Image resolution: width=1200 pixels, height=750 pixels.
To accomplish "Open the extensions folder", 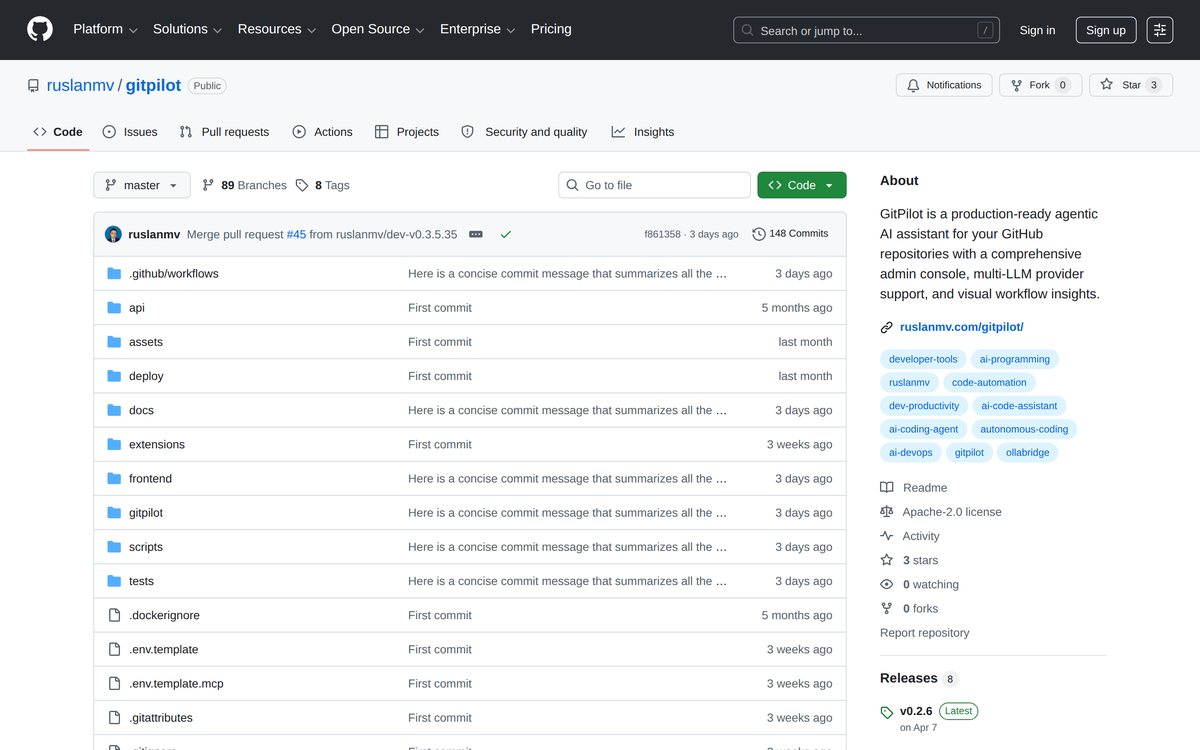I will 156,445.
